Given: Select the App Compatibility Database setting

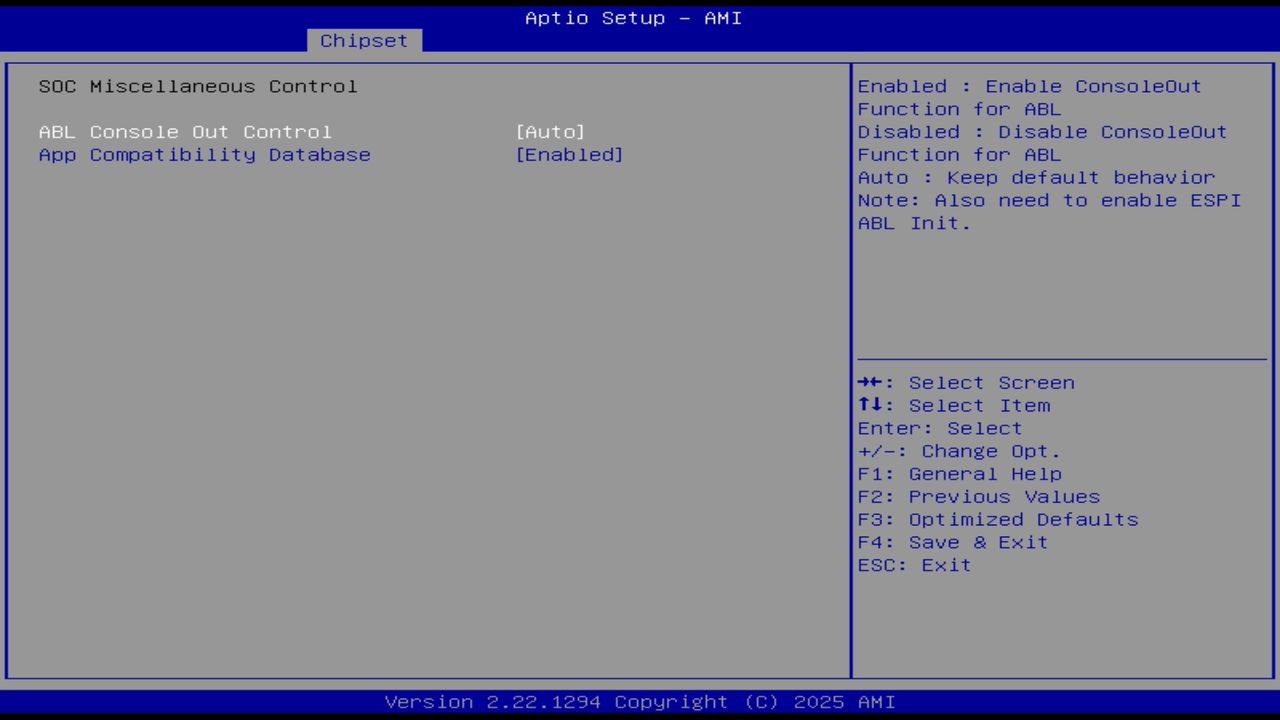Looking at the screenshot, I should (204, 154).
